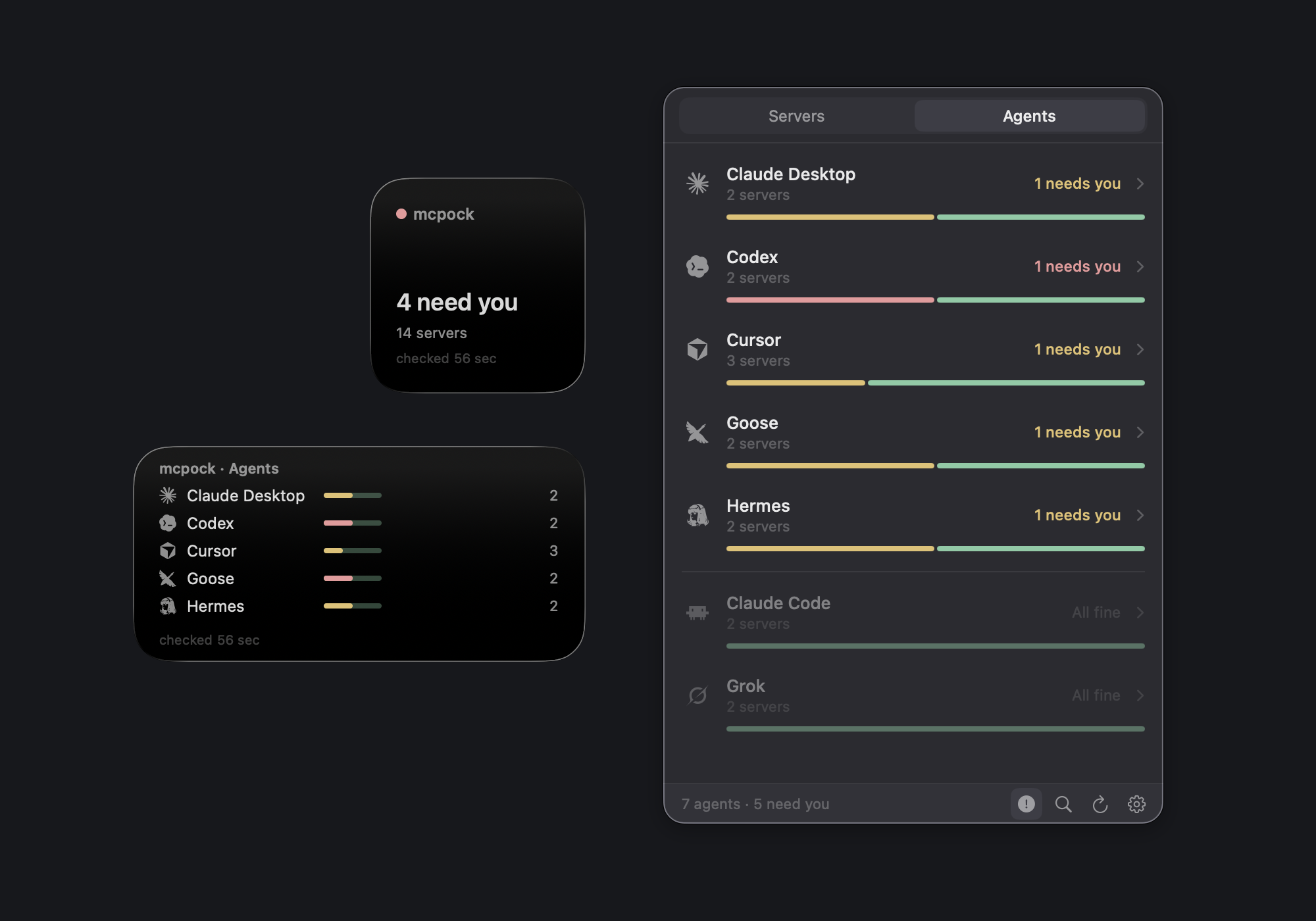Click the 'mcpock · Agents' widget header
1316x921 pixels.
coord(219,469)
